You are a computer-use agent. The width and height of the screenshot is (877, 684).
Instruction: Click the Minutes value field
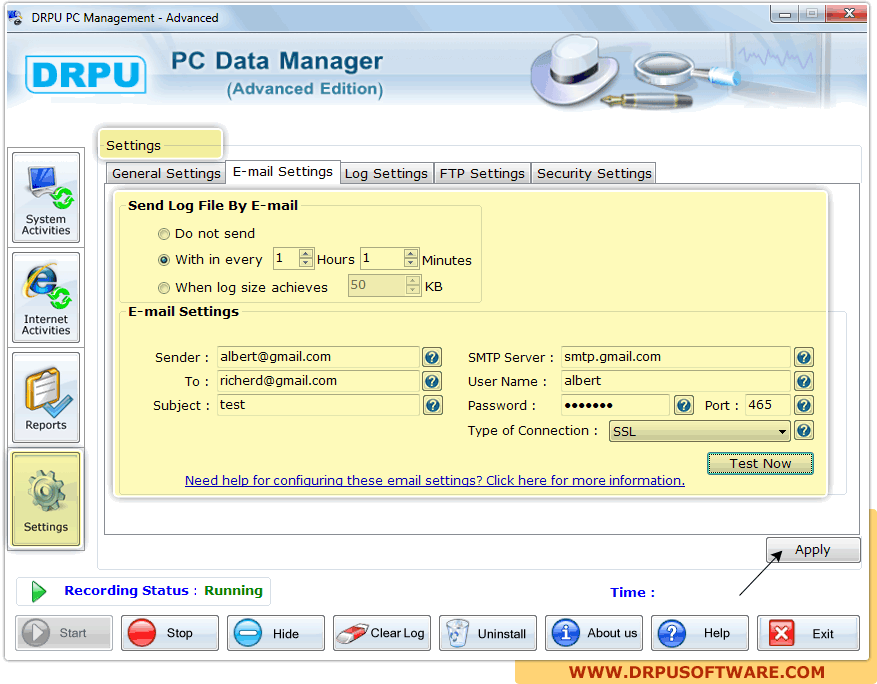pyautogui.click(x=383, y=258)
